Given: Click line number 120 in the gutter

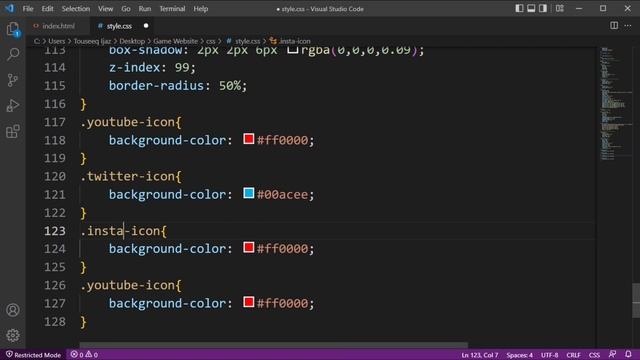Looking at the screenshot, I should pyautogui.click(x=55, y=176).
